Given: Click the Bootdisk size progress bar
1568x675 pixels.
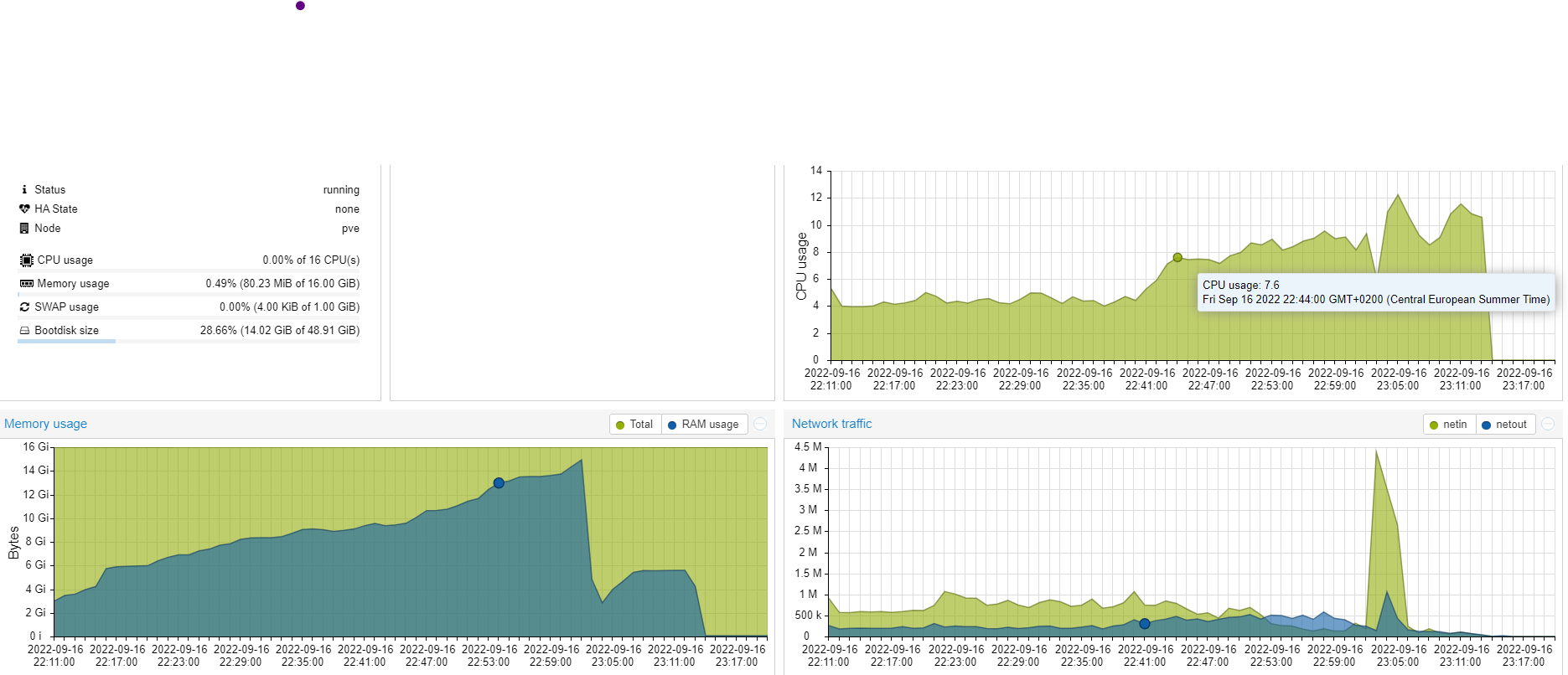Looking at the screenshot, I should pyautogui.click(x=189, y=341).
